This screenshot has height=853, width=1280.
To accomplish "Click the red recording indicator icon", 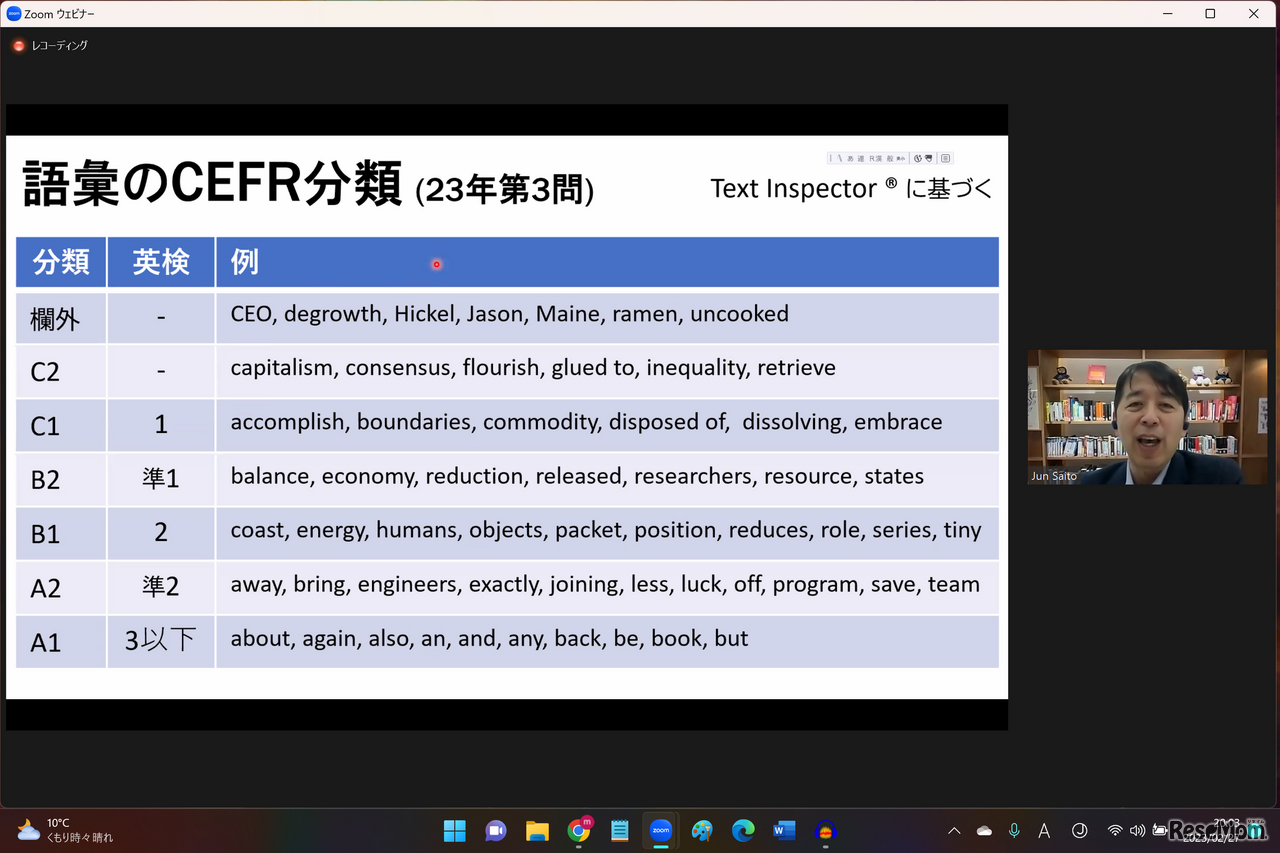I will [19, 45].
